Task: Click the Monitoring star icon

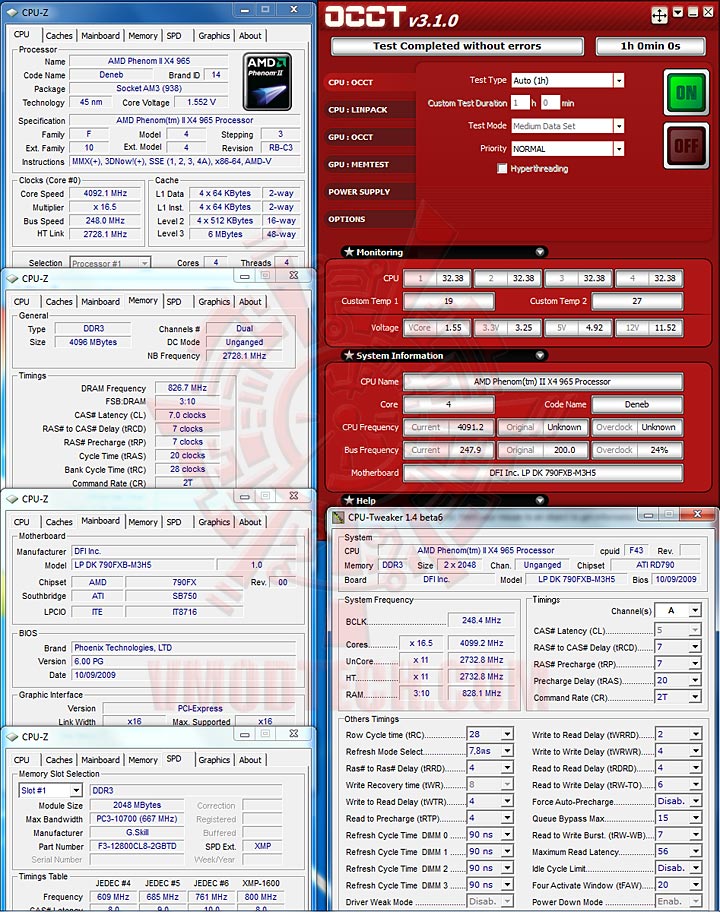Action: [x=349, y=251]
